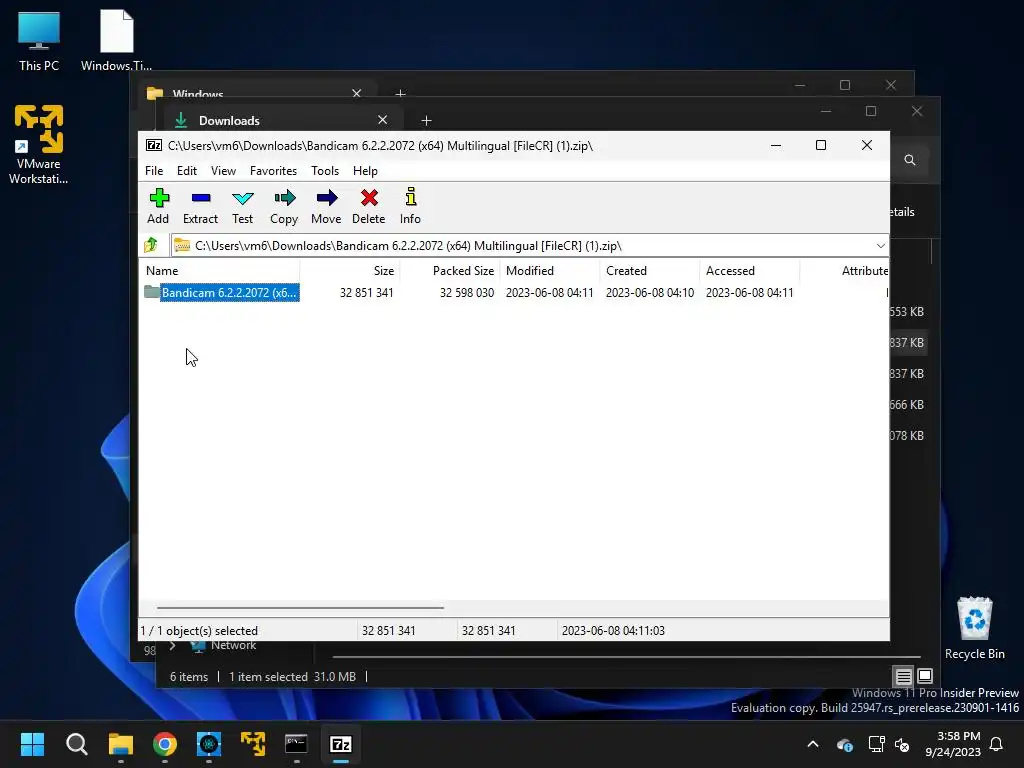The image size is (1024, 768).
Task: Open the 7-Zip File menu
Action: (x=154, y=170)
